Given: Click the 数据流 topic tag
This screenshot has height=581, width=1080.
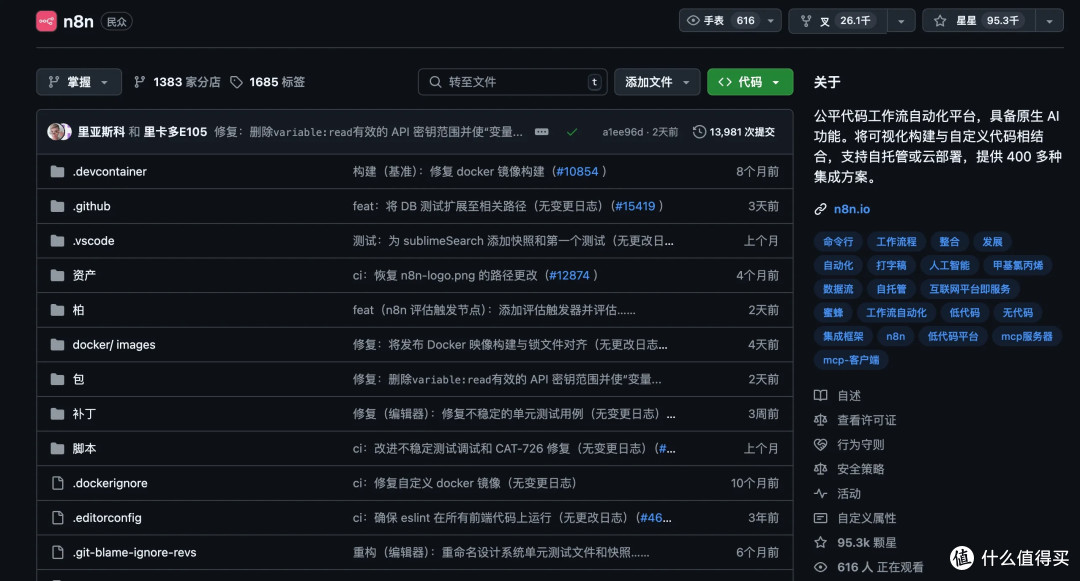Looking at the screenshot, I should [x=838, y=289].
